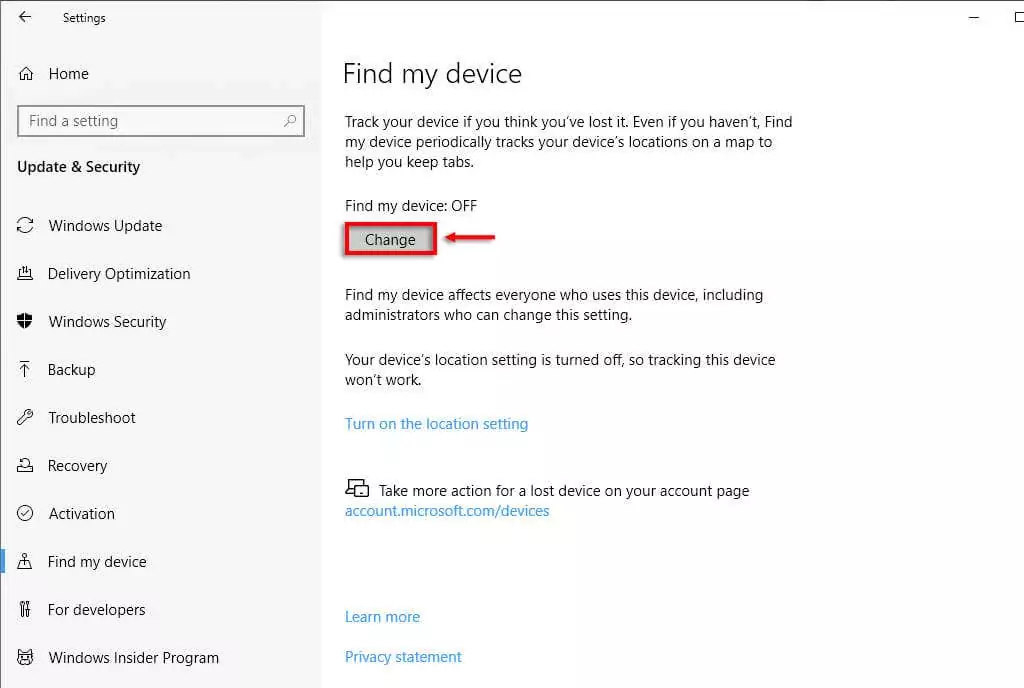Viewport: 1024px width, 688px height.
Task: Click the Delivery Optimization icon
Action: 25,274
